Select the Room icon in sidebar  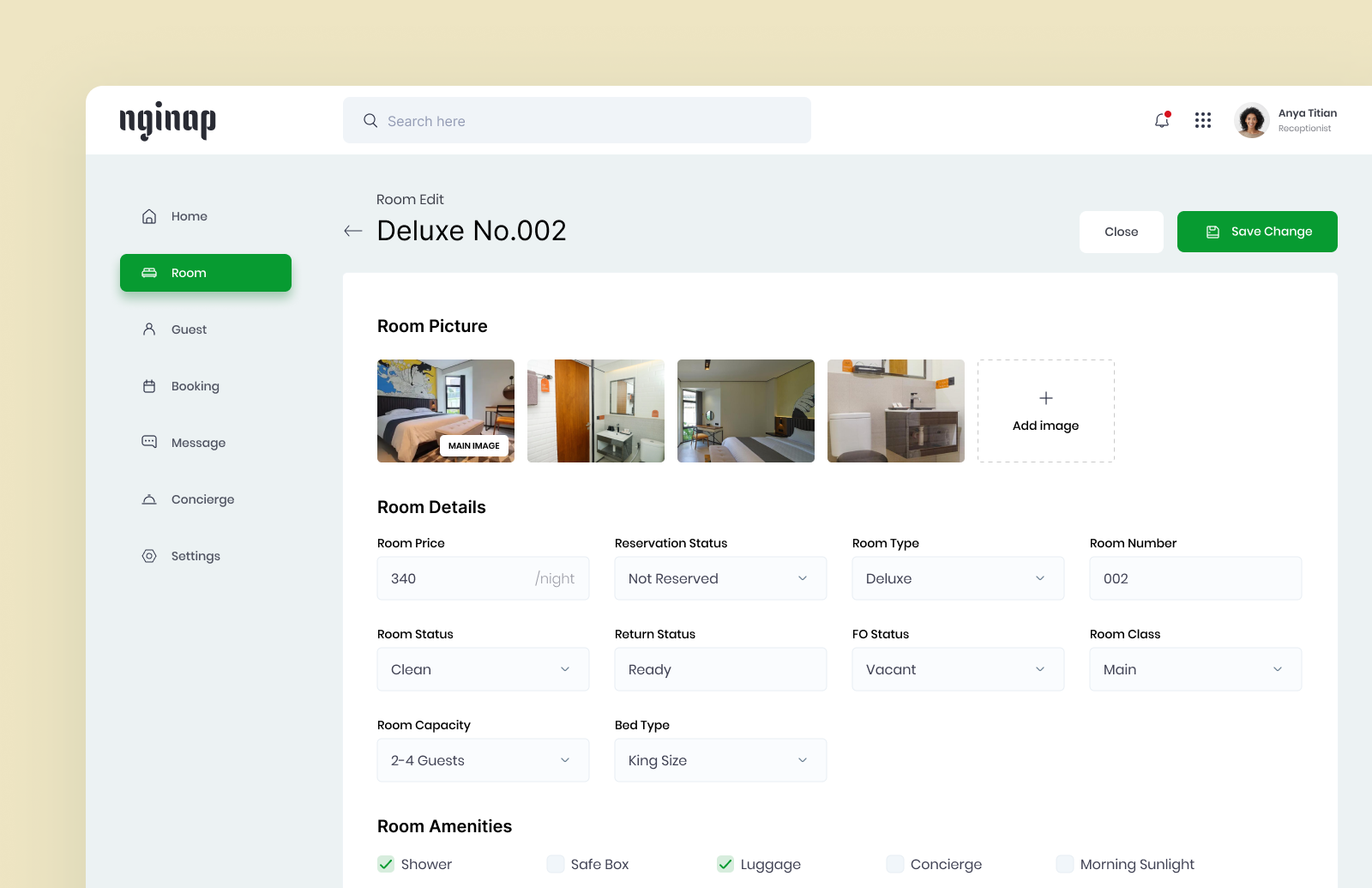tap(149, 273)
